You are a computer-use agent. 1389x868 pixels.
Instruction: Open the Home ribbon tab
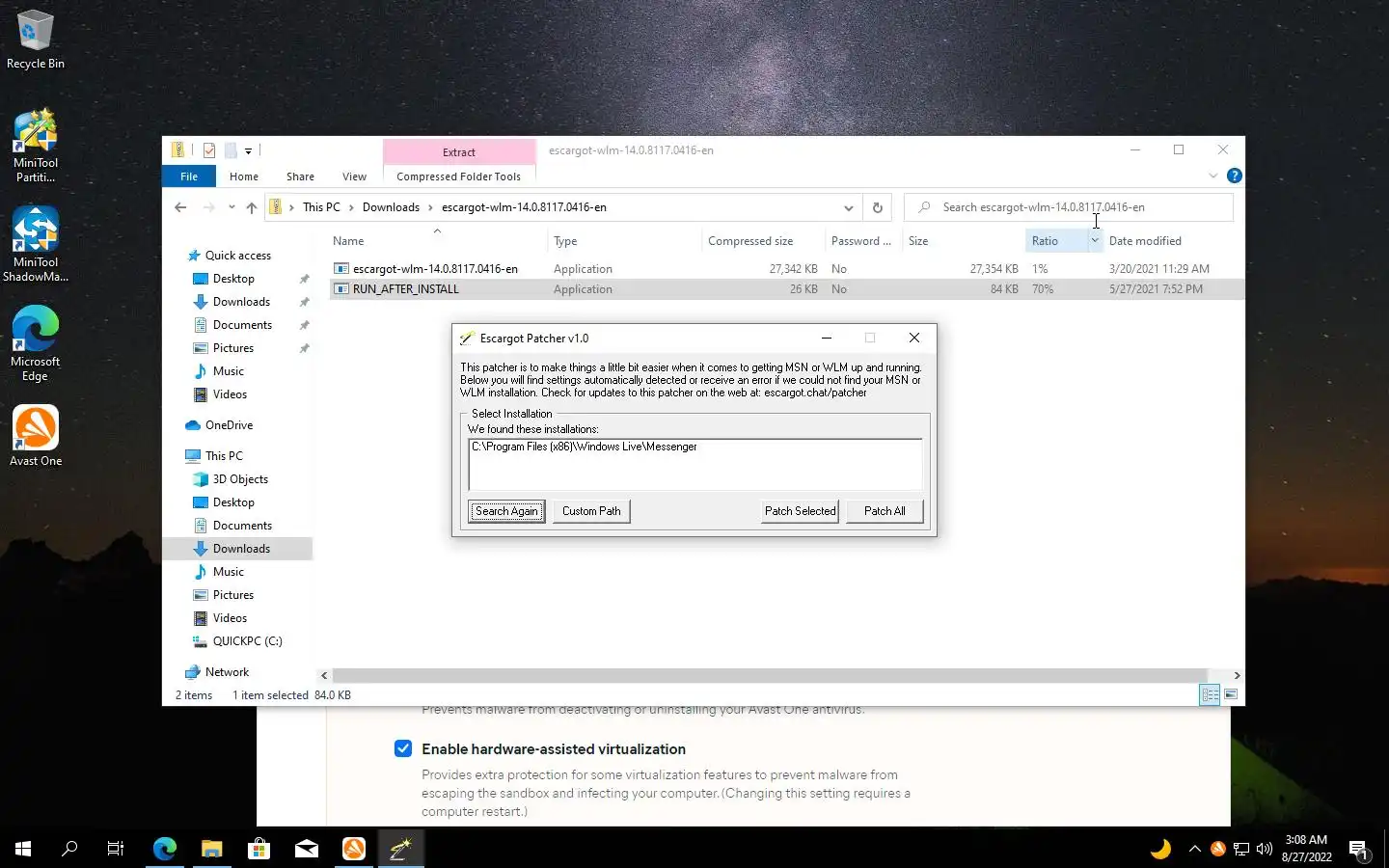click(x=244, y=176)
